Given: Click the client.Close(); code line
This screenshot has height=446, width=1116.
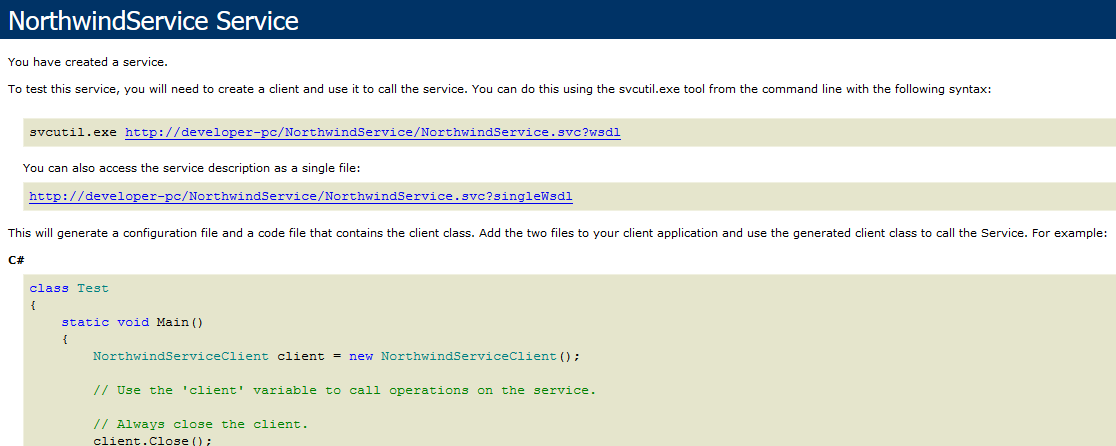Looking at the screenshot, I should point(152,440).
